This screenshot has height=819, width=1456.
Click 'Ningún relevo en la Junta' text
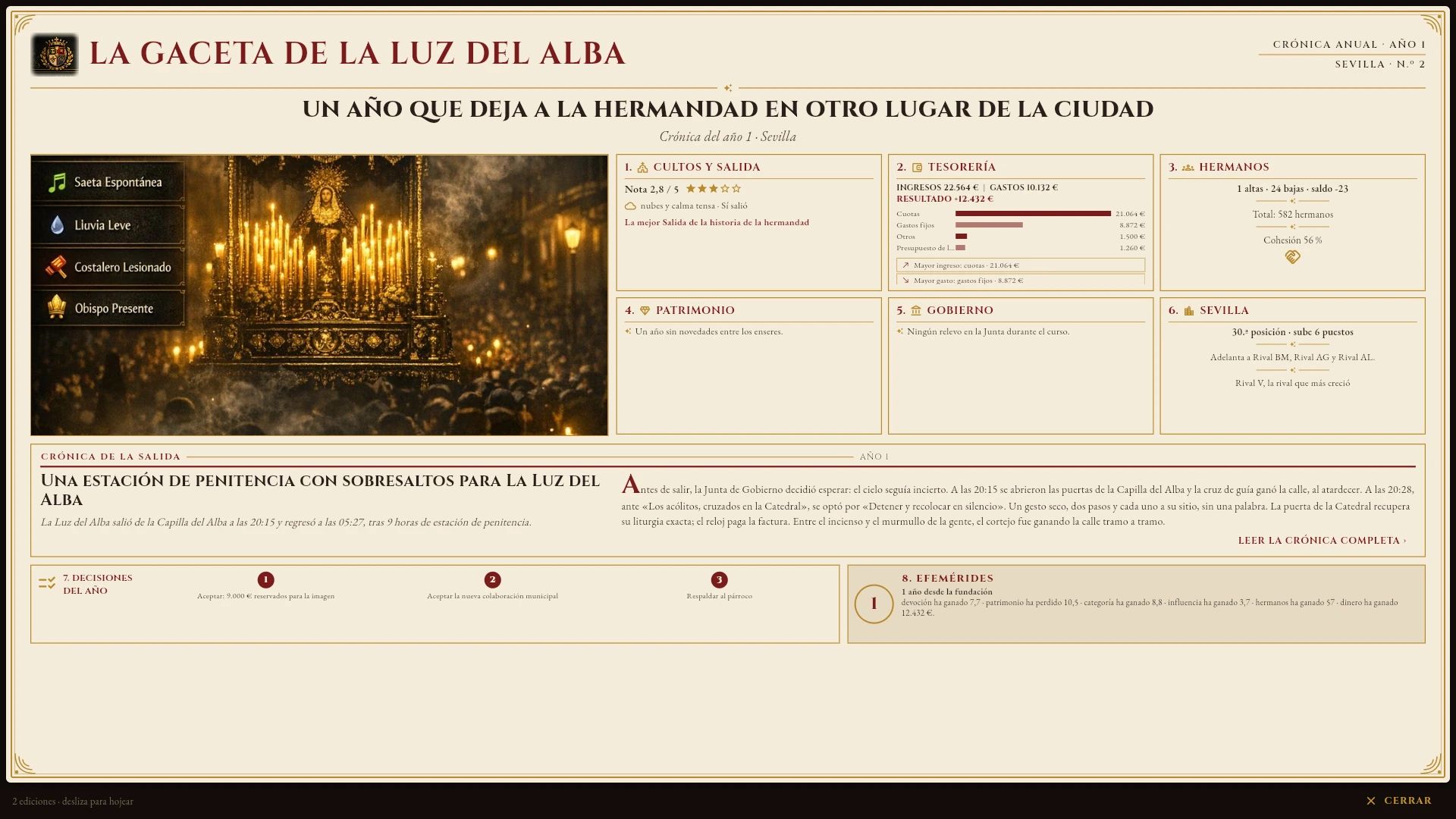988,332
